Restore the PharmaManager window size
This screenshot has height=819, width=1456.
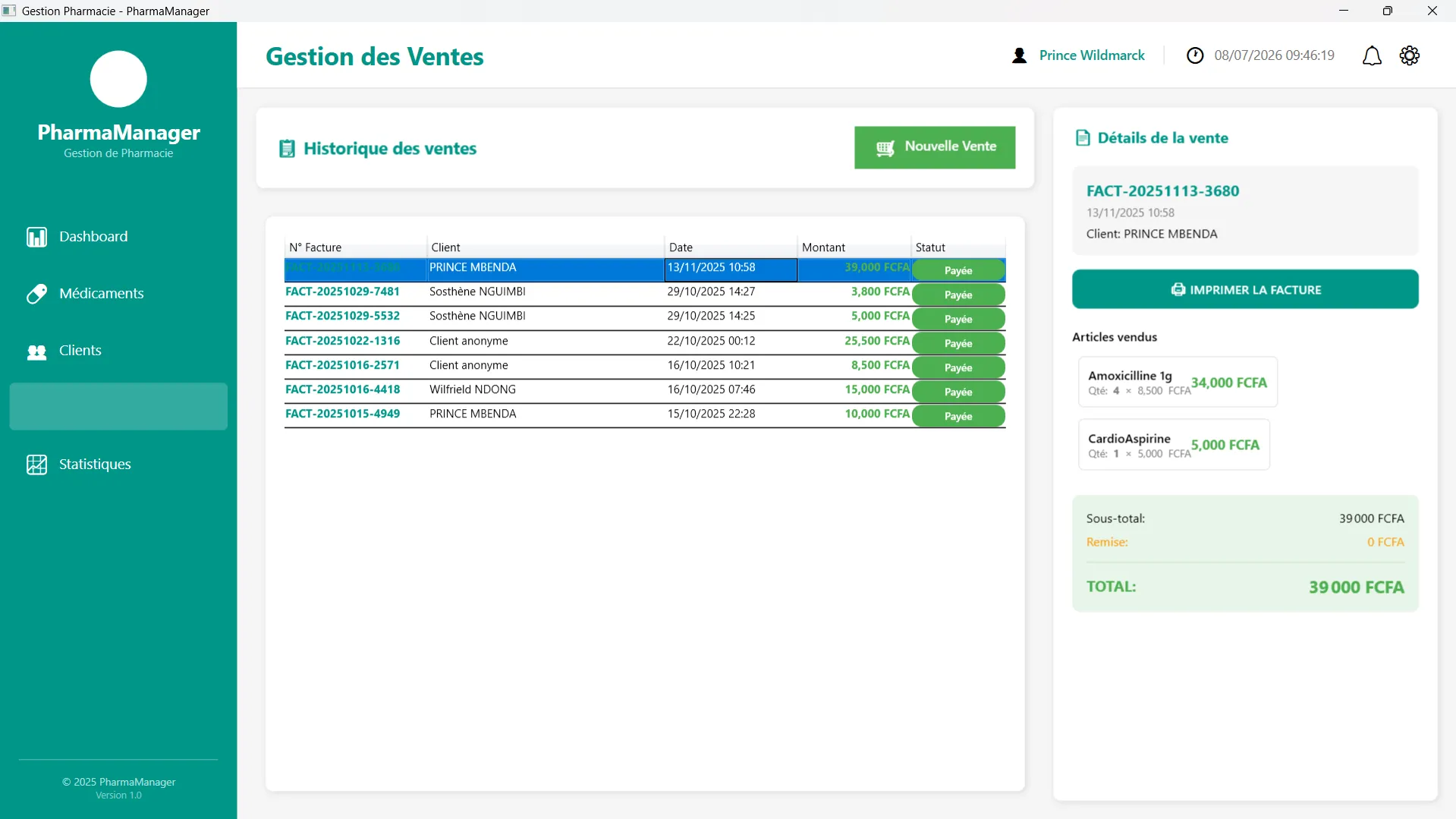[1388, 11]
